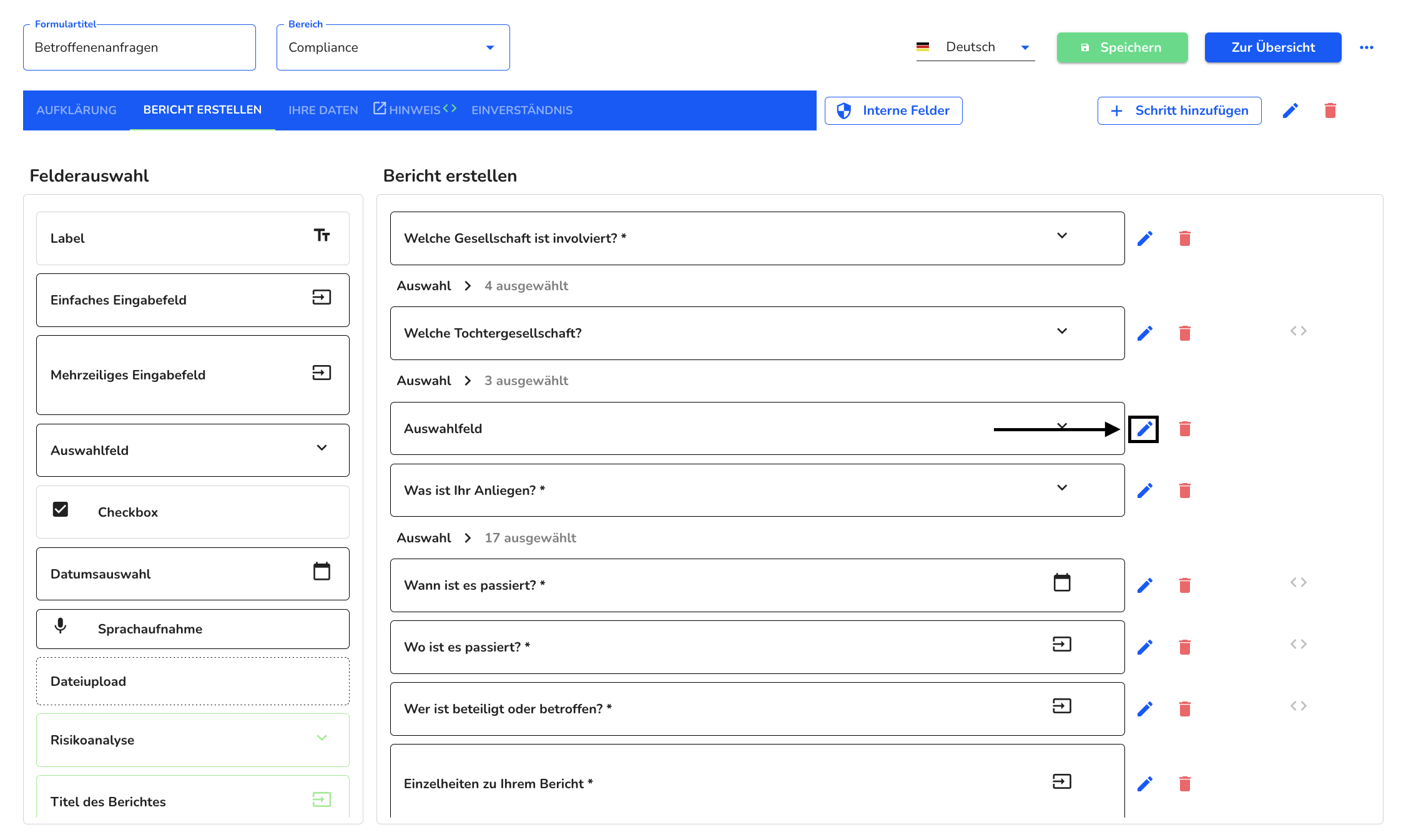Switch to the HINWEIS tab
This screenshot has height=840, width=1401.
(x=415, y=110)
